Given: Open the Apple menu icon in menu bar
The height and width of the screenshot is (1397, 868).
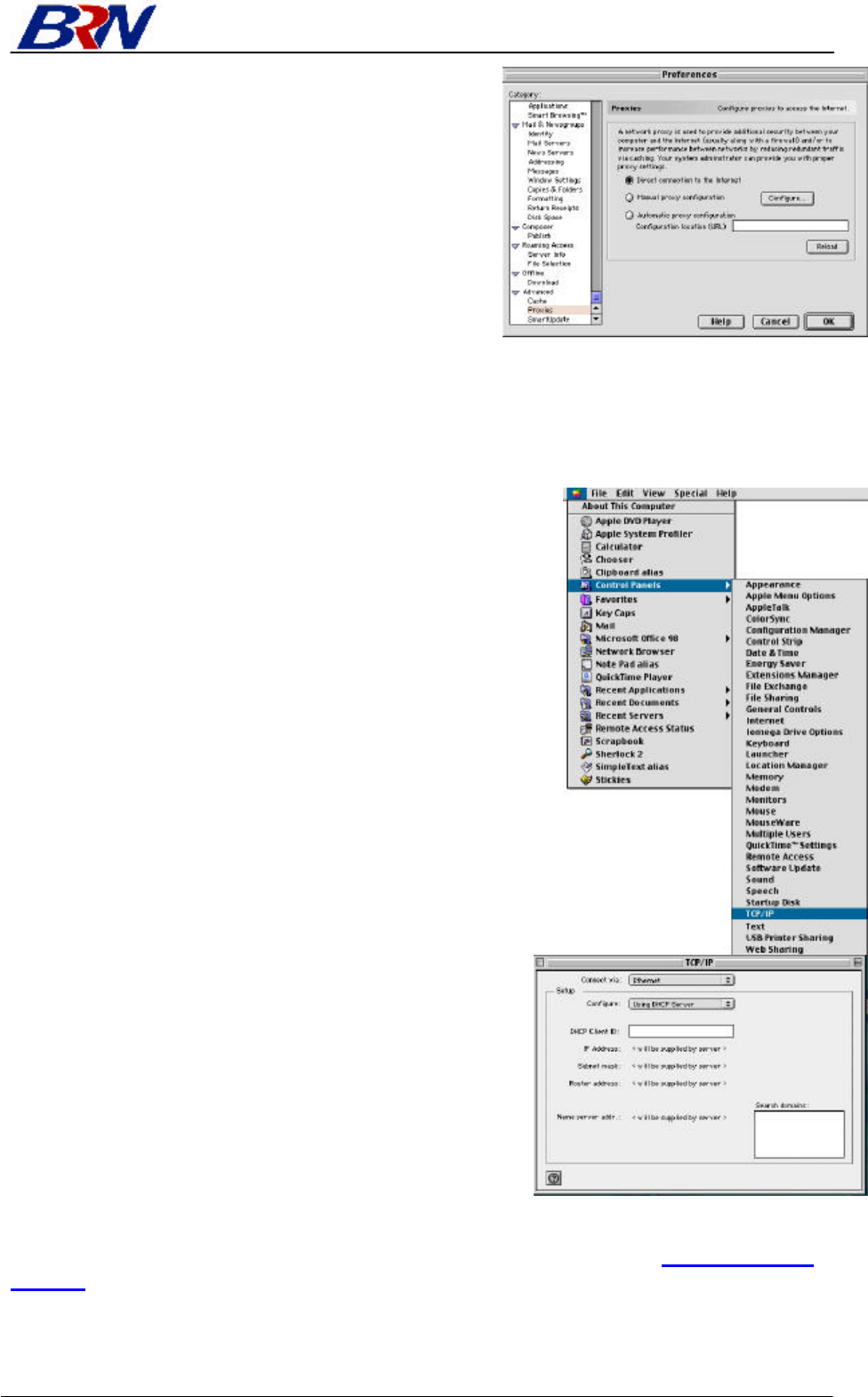Looking at the screenshot, I should pyautogui.click(x=577, y=493).
